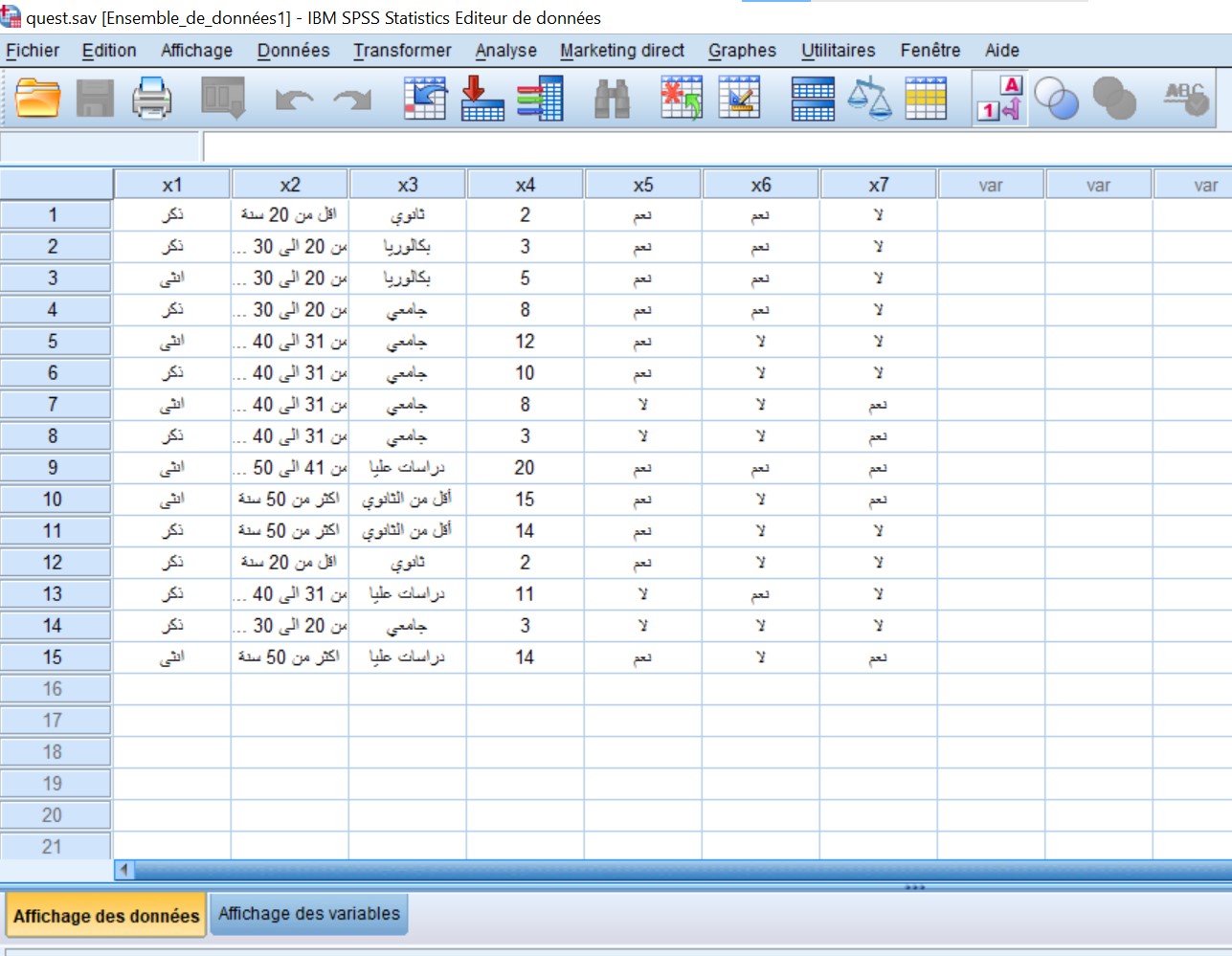Click the horizontal scrollbar left arrow
This screenshot has height=956, width=1232.
coord(124,870)
